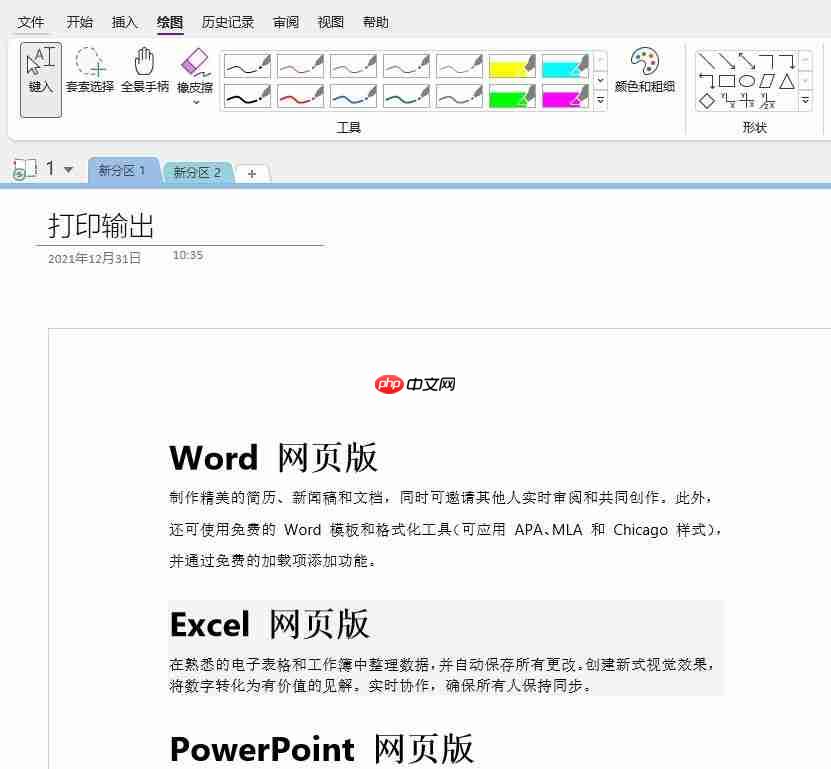Click the PowerPoint 网页版 heading
This screenshot has width=831, height=769.
pyautogui.click(x=321, y=749)
